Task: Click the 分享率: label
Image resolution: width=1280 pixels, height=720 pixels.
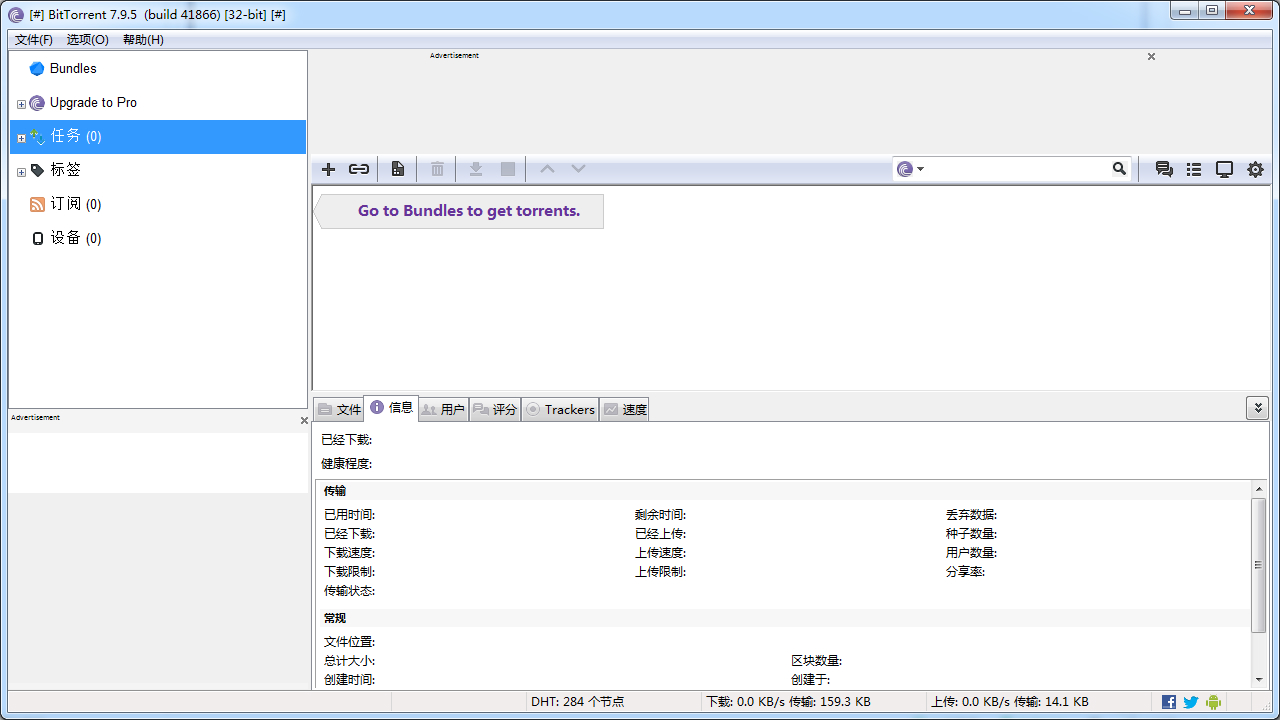Action: click(965, 572)
